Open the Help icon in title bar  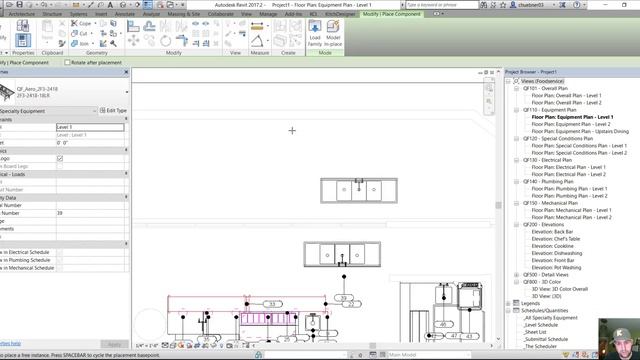tap(576, 5)
